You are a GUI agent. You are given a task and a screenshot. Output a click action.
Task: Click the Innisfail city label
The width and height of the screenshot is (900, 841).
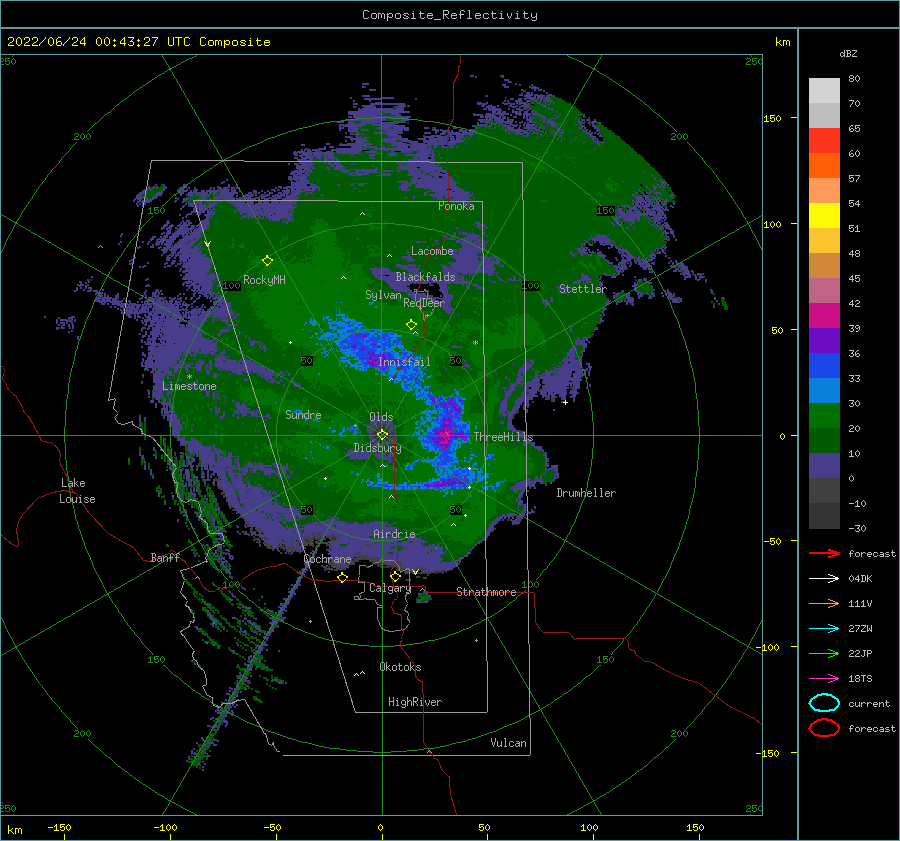tap(404, 362)
